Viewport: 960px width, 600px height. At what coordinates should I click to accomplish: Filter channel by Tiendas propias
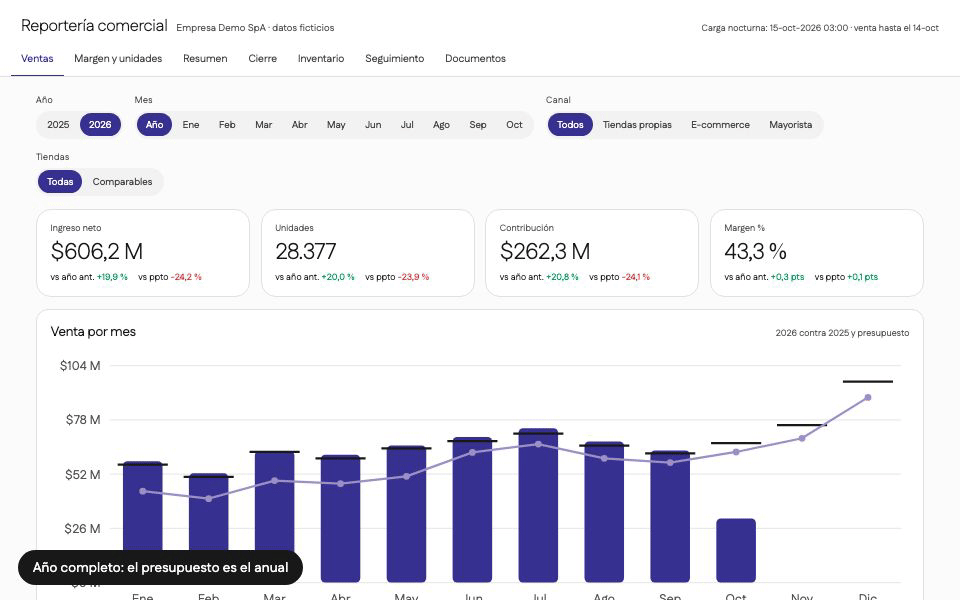637,125
